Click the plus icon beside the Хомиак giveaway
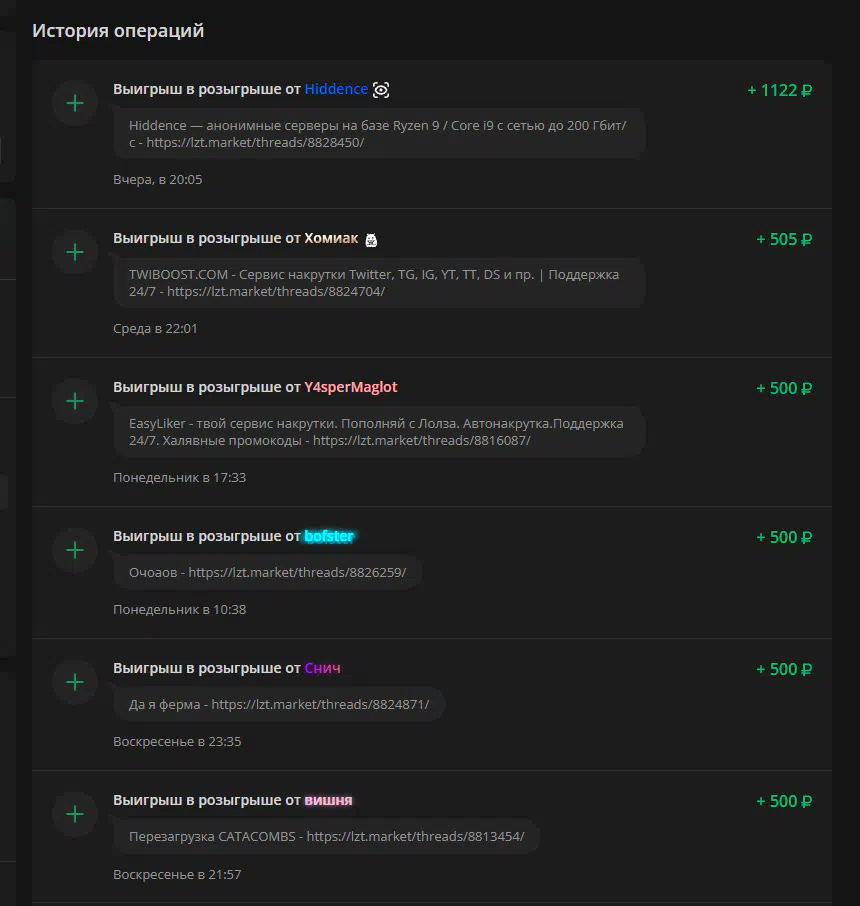860x906 pixels. tap(75, 253)
